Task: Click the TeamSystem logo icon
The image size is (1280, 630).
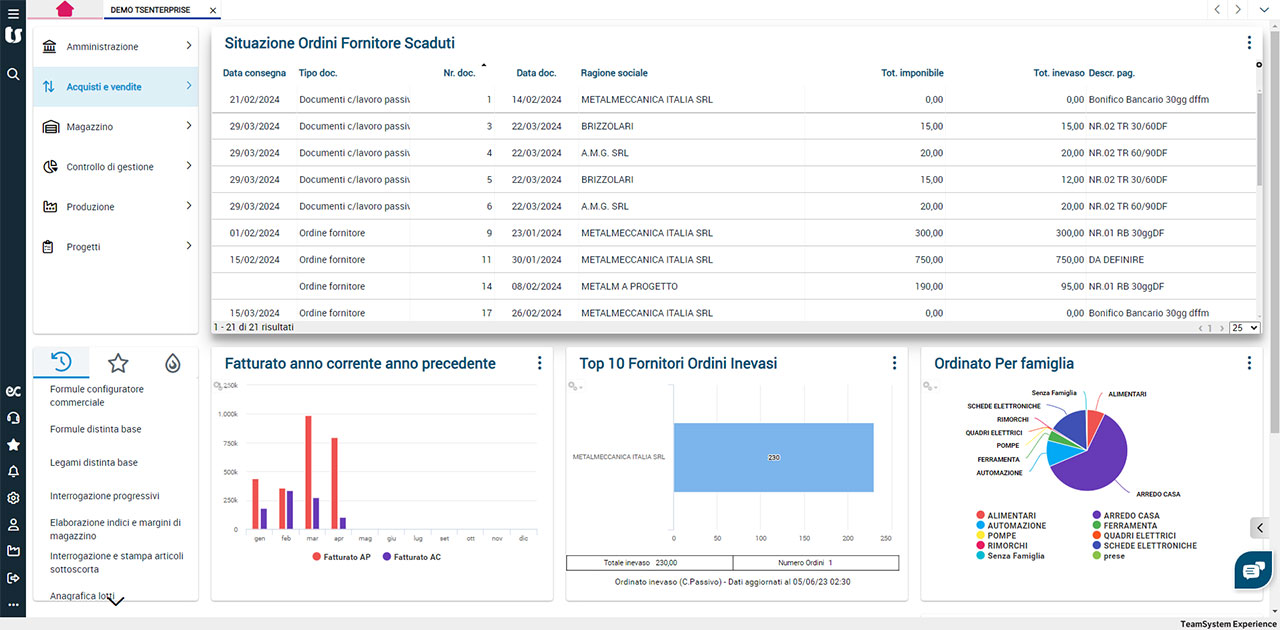Action: [x=13, y=36]
